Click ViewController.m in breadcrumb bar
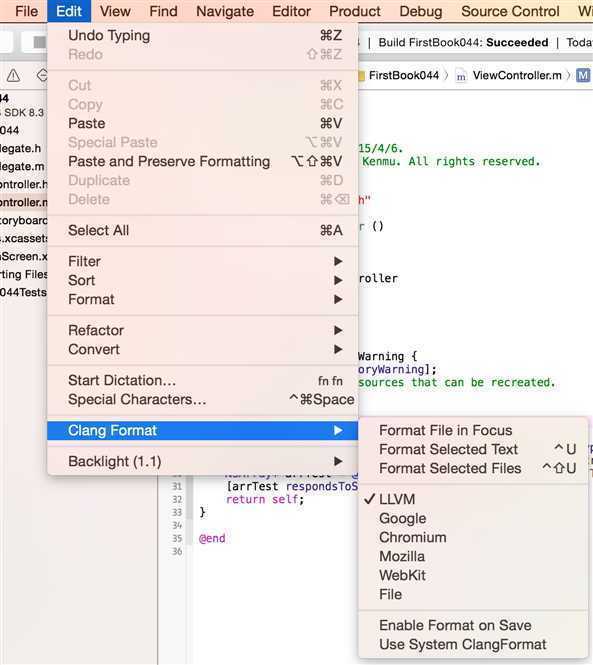 click(517, 75)
